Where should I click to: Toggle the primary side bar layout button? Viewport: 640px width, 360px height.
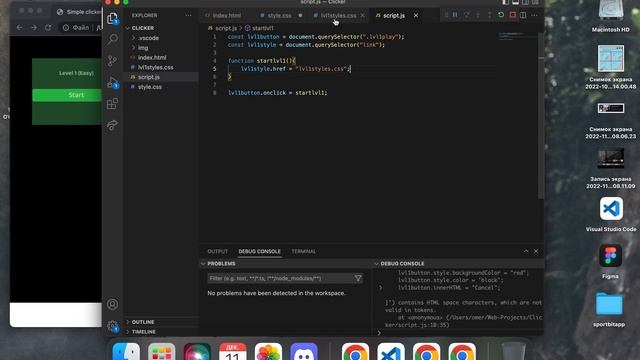pyautogui.click(x=506, y=2)
